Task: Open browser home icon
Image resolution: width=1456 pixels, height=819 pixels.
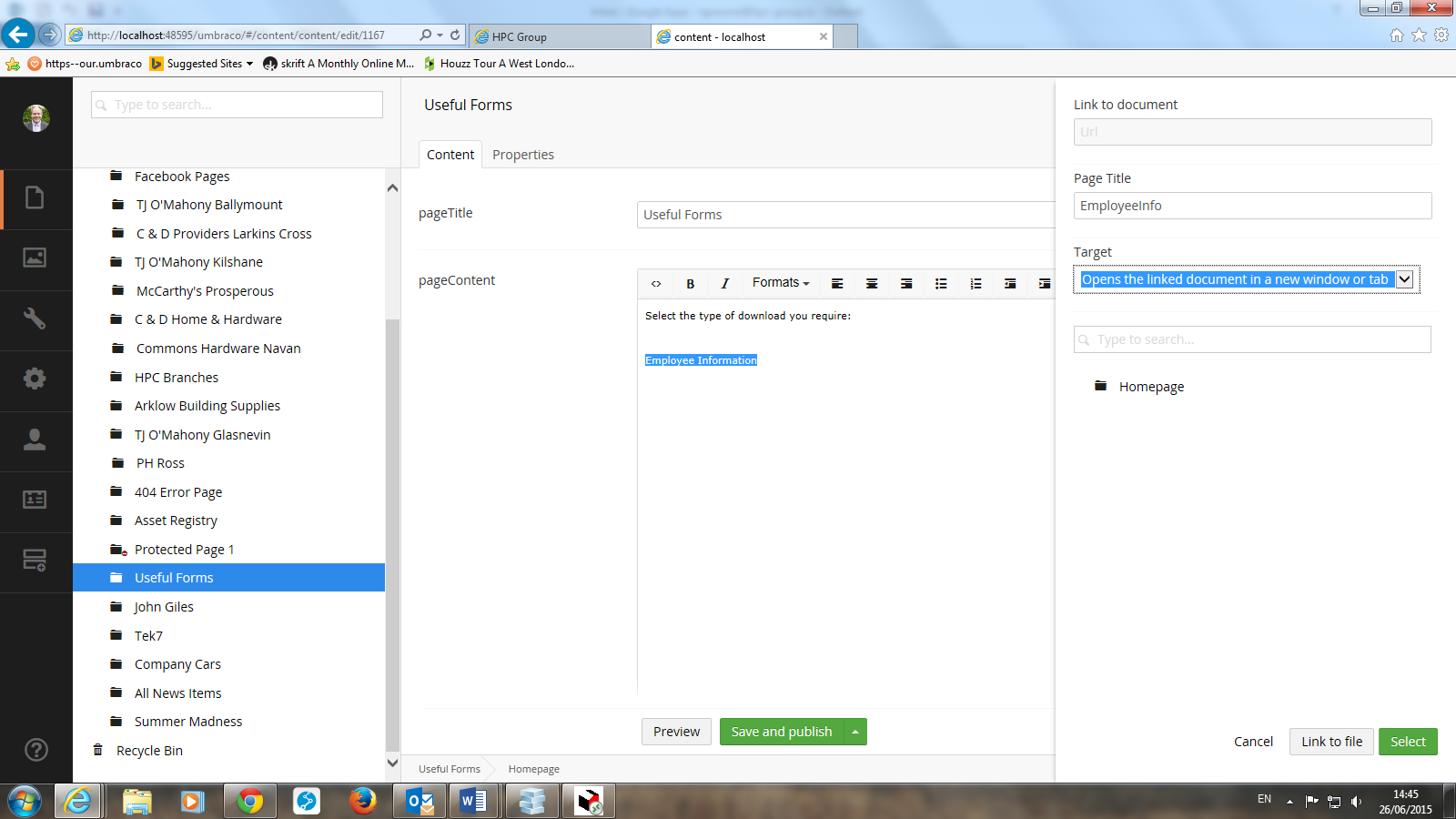Action: click(x=1397, y=35)
